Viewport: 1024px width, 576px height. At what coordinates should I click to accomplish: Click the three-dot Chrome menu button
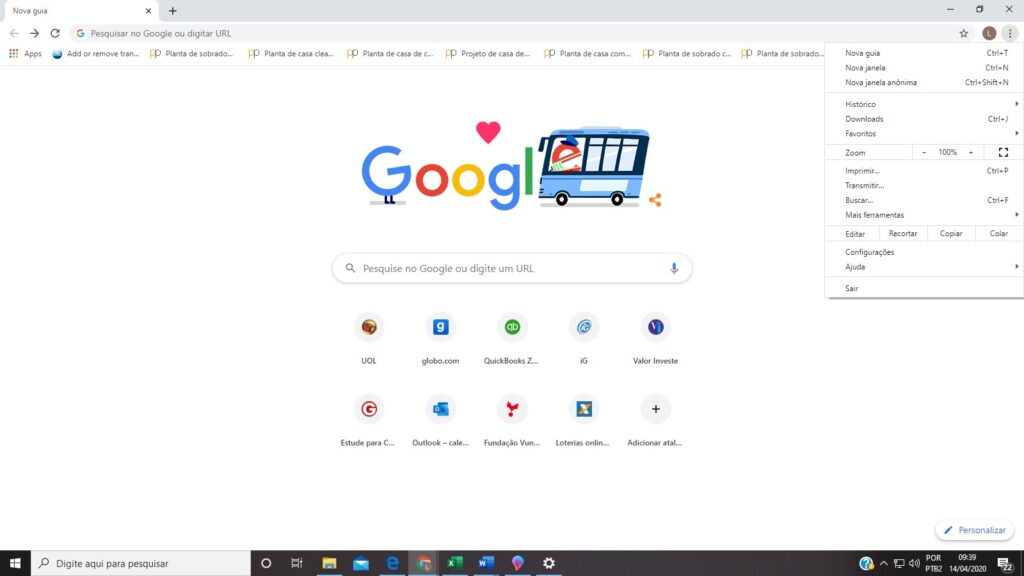[x=1010, y=33]
